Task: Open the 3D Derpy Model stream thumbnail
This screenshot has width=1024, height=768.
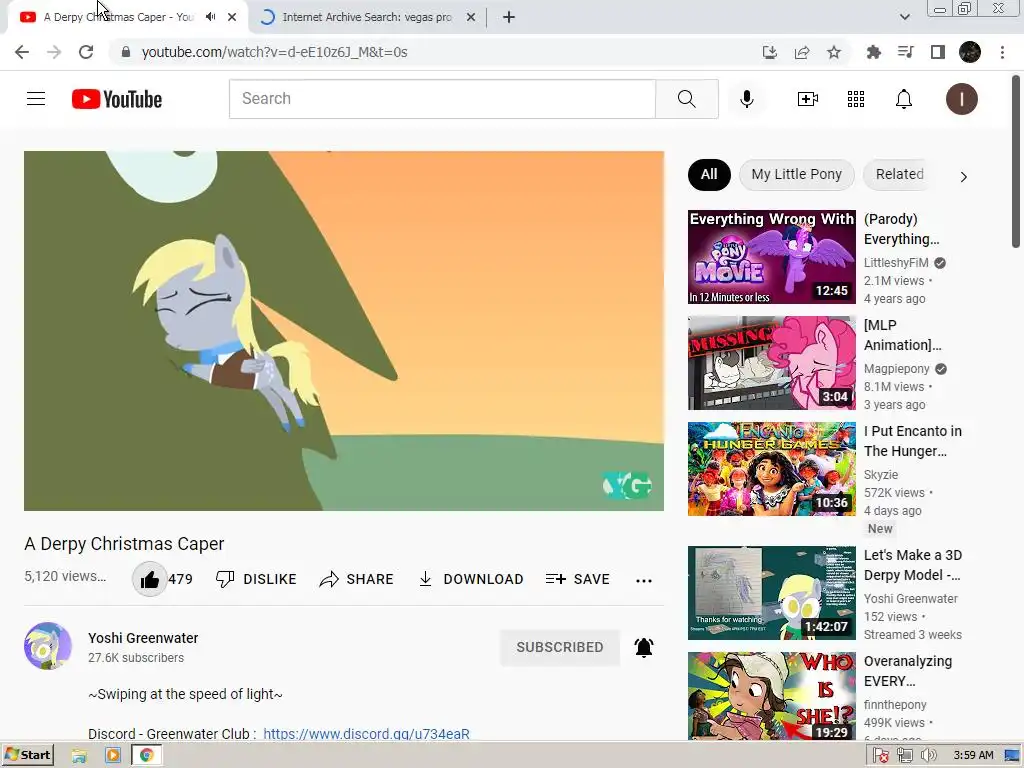Action: (x=771, y=593)
